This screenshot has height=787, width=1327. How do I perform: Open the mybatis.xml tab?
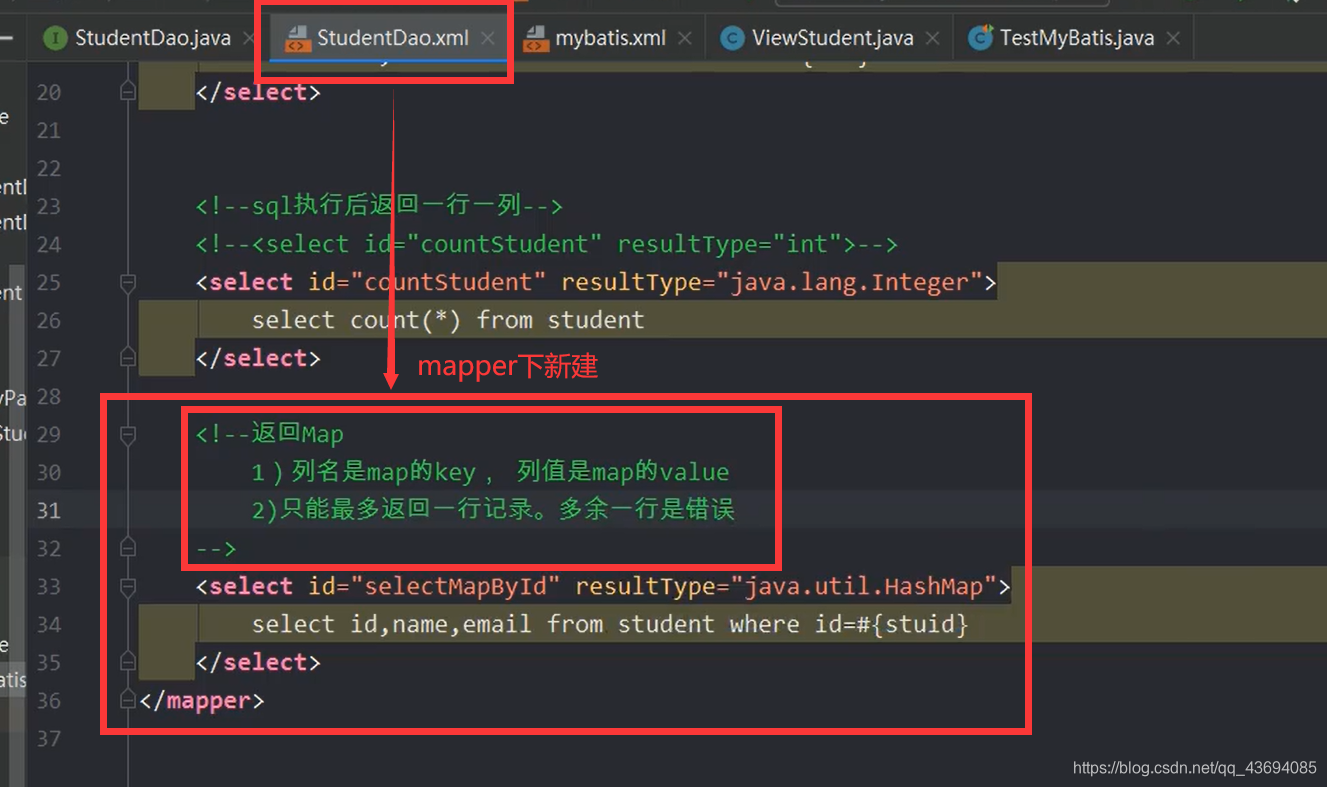click(x=610, y=38)
